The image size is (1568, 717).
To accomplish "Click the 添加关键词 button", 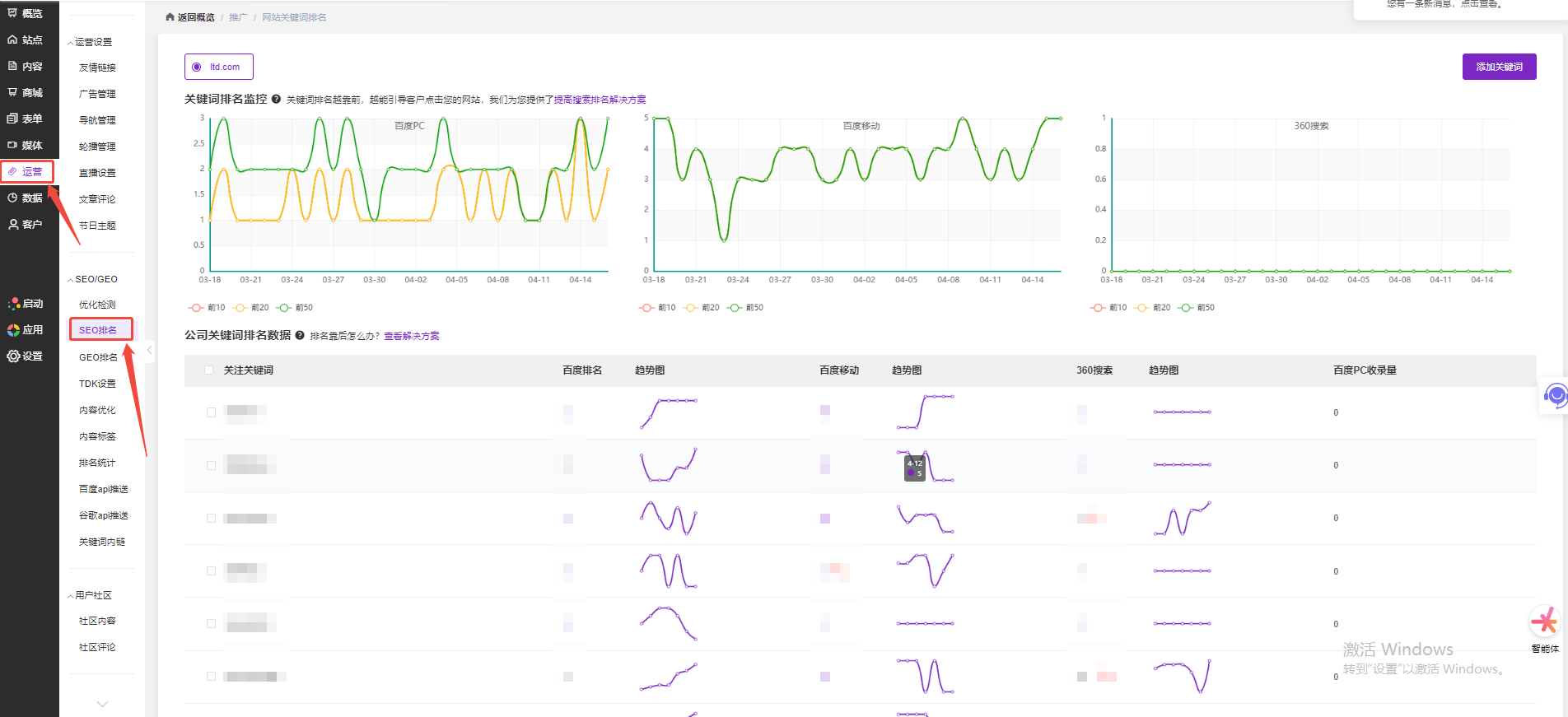I will pyautogui.click(x=1499, y=67).
